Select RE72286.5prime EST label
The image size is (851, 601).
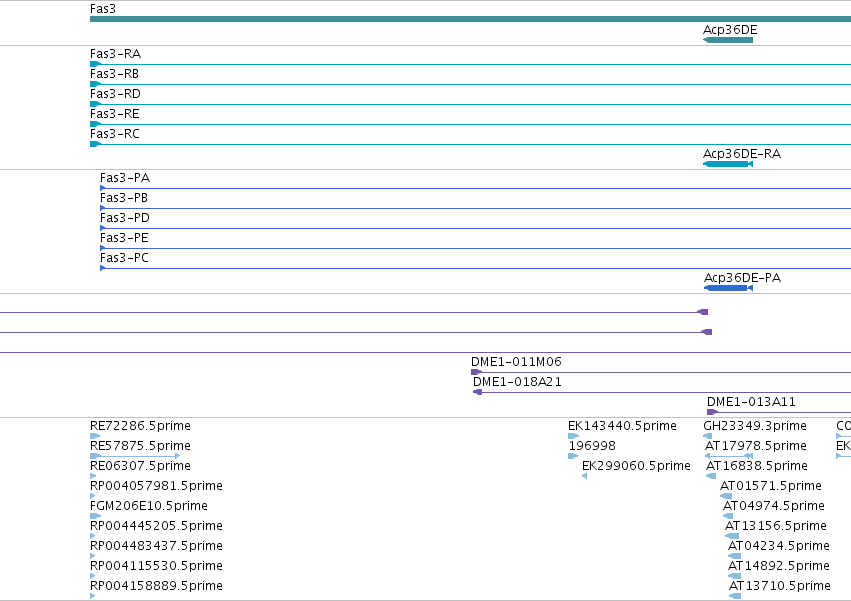pos(140,426)
